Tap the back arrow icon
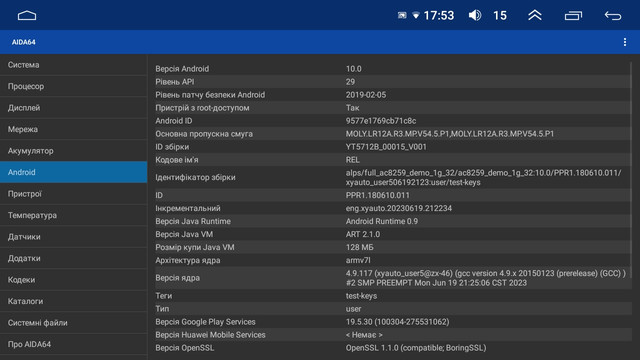Image resolution: width=640 pixels, height=360 pixels. pos(613,16)
